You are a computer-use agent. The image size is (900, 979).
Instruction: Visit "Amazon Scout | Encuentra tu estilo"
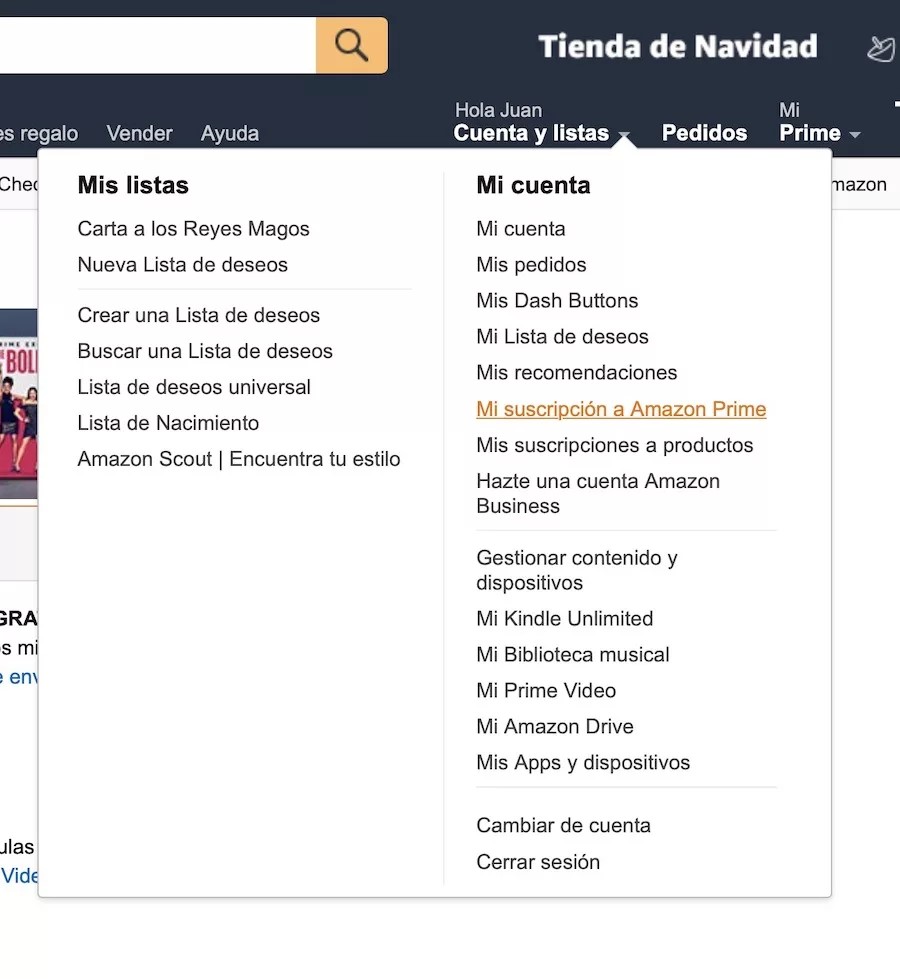(x=239, y=459)
